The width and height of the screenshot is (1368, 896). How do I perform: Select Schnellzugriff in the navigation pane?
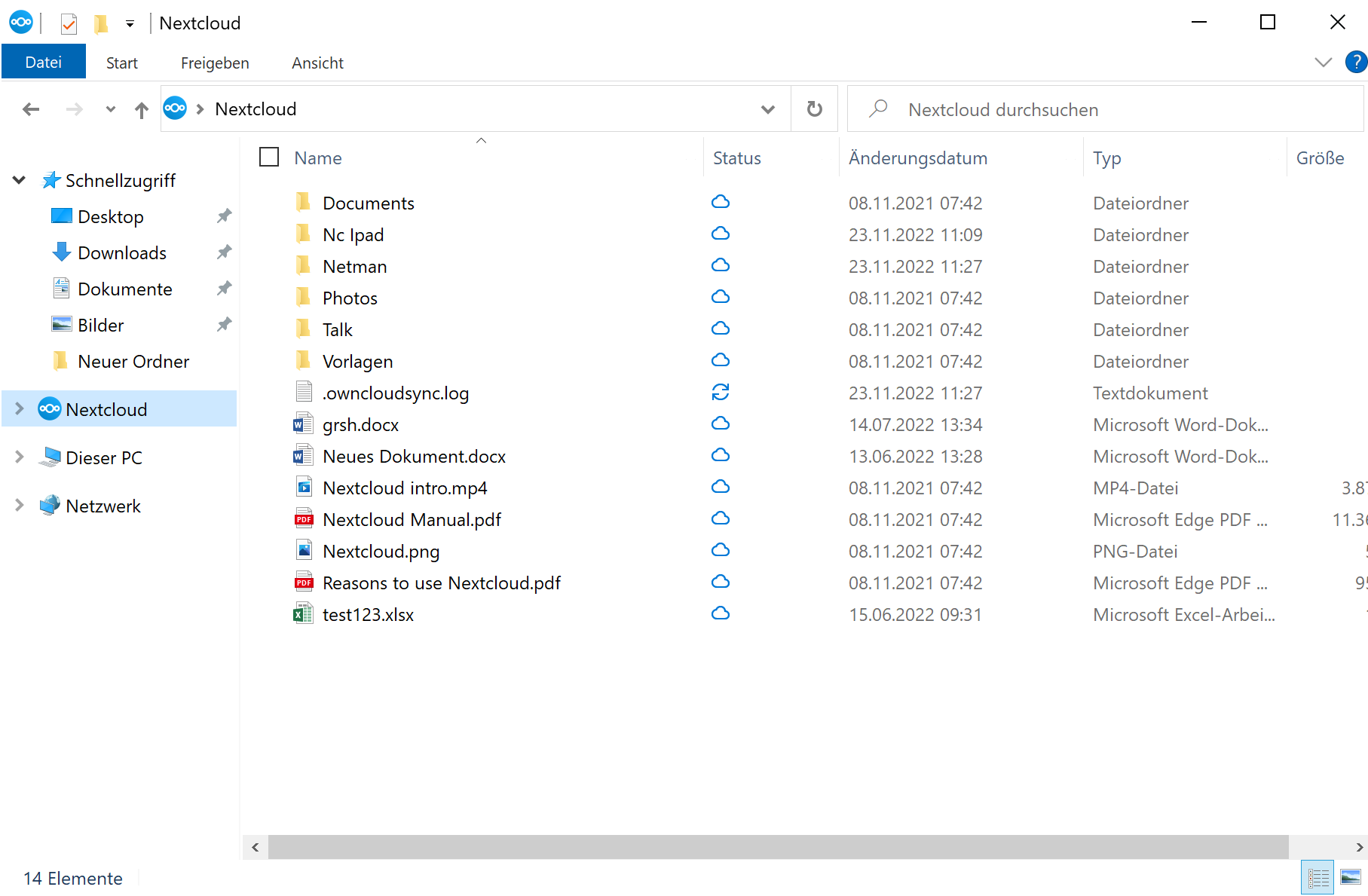click(x=121, y=181)
